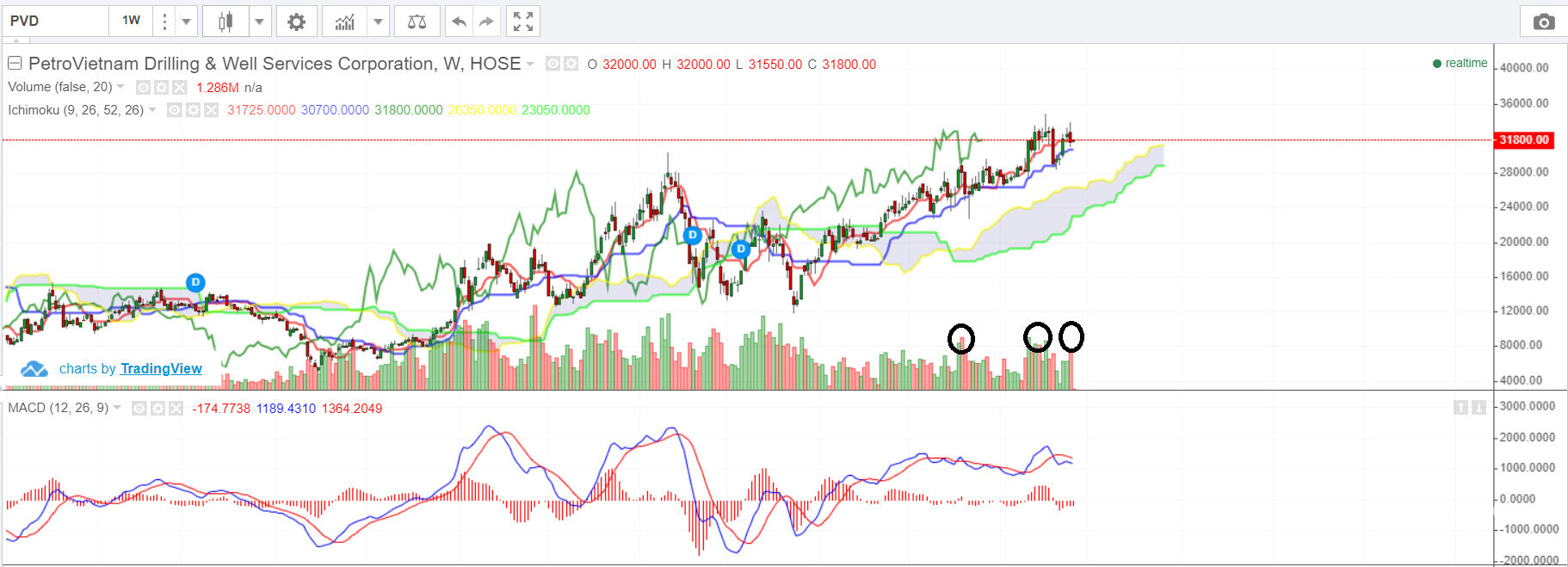The width and height of the screenshot is (1568, 567).
Task: Expand the chart style dropdown arrow
Action: point(259,22)
